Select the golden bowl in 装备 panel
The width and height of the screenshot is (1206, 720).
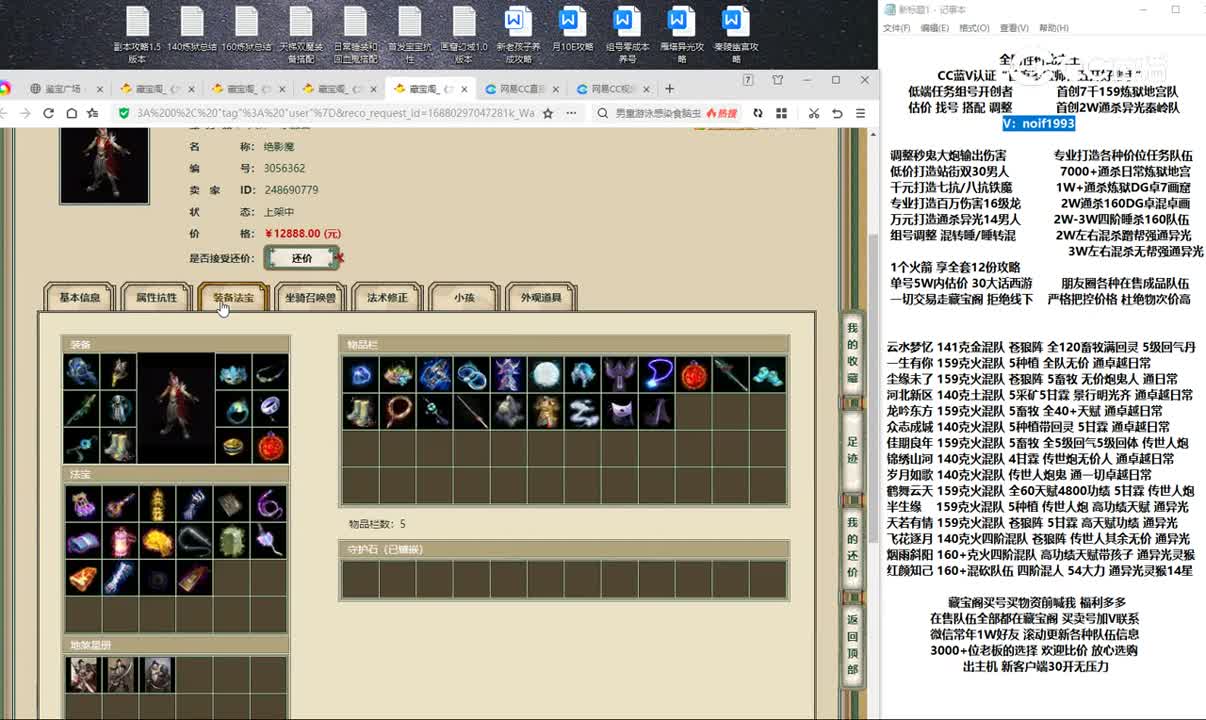coord(232,445)
